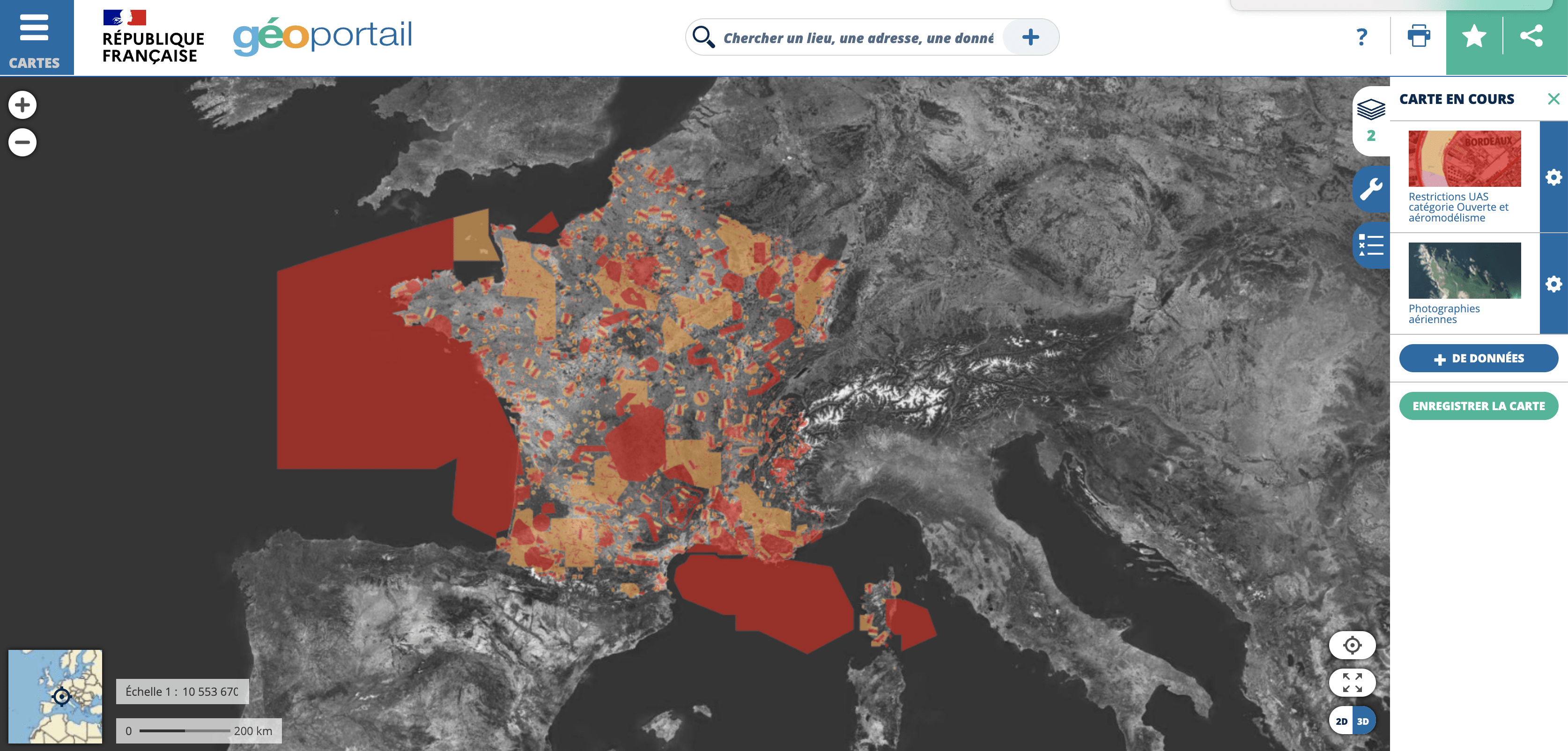Open the CARTES hamburger menu
Image resolution: width=1568 pixels, height=751 pixels.
(x=36, y=37)
